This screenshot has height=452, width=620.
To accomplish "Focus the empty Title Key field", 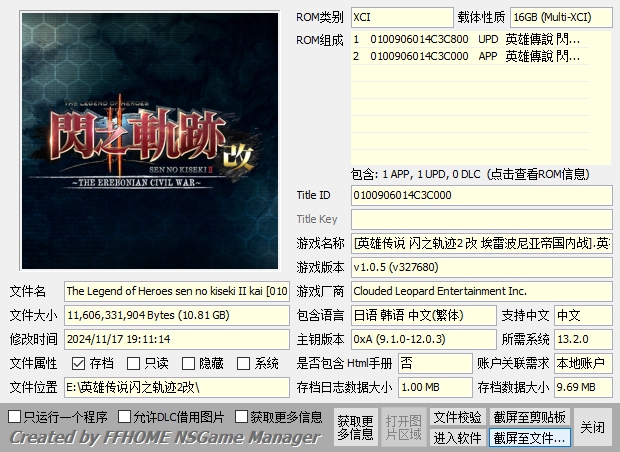I will click(480, 219).
